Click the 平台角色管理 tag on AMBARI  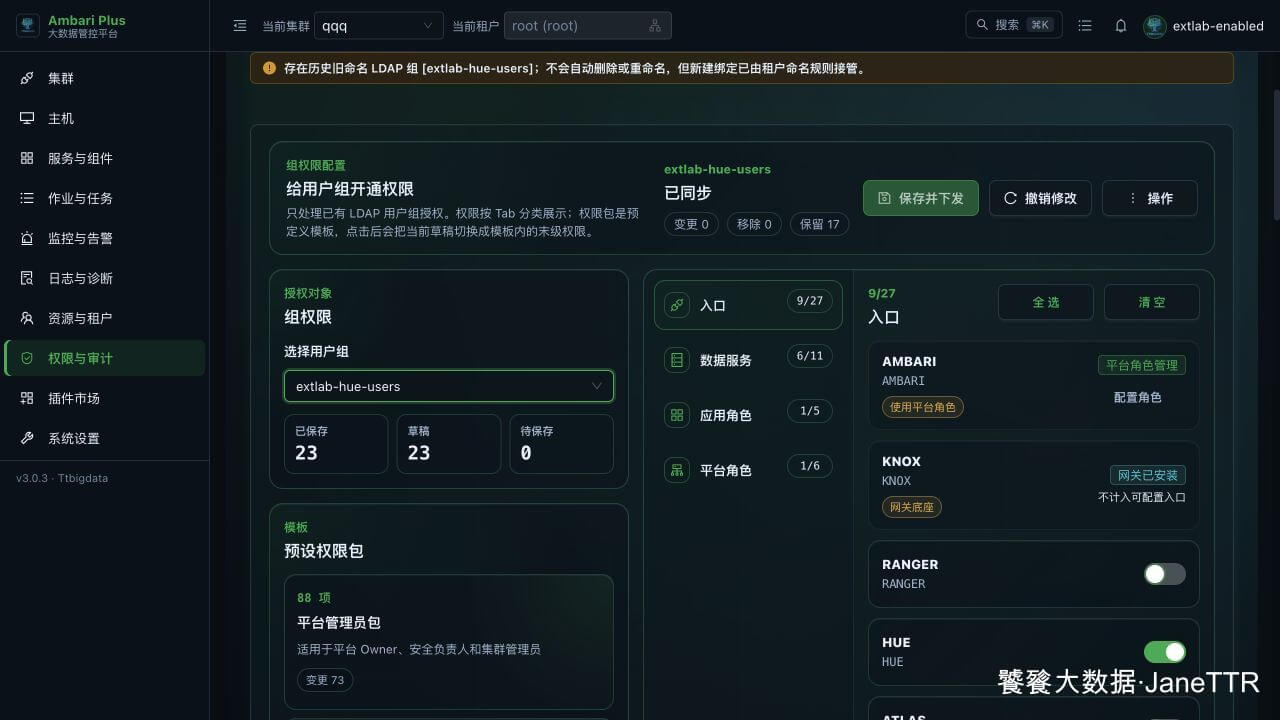click(1142, 365)
